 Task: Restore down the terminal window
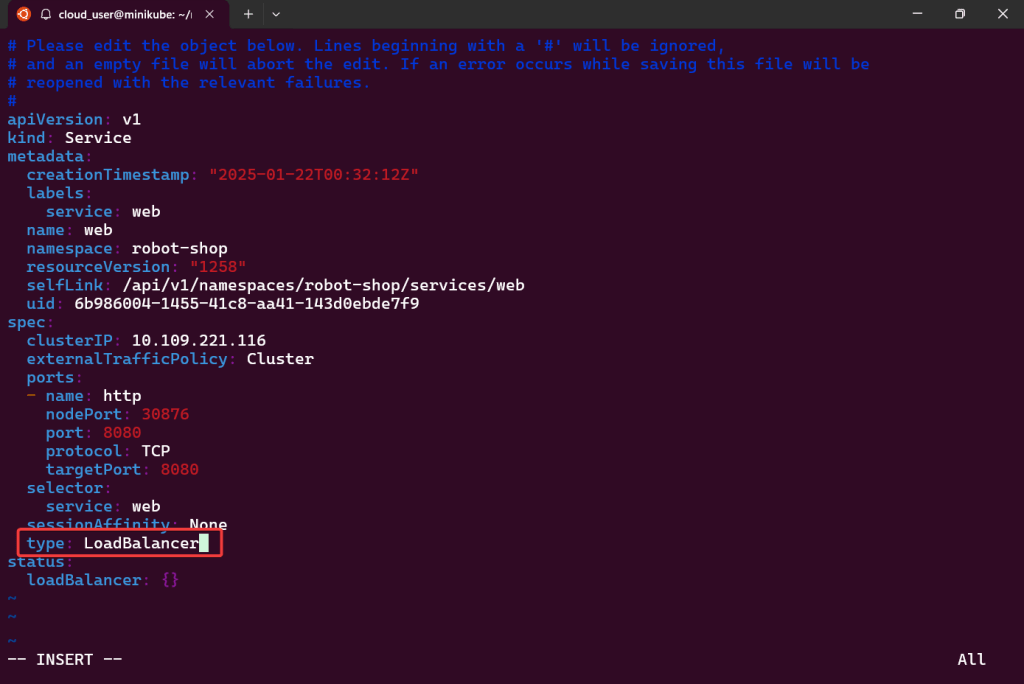960,14
